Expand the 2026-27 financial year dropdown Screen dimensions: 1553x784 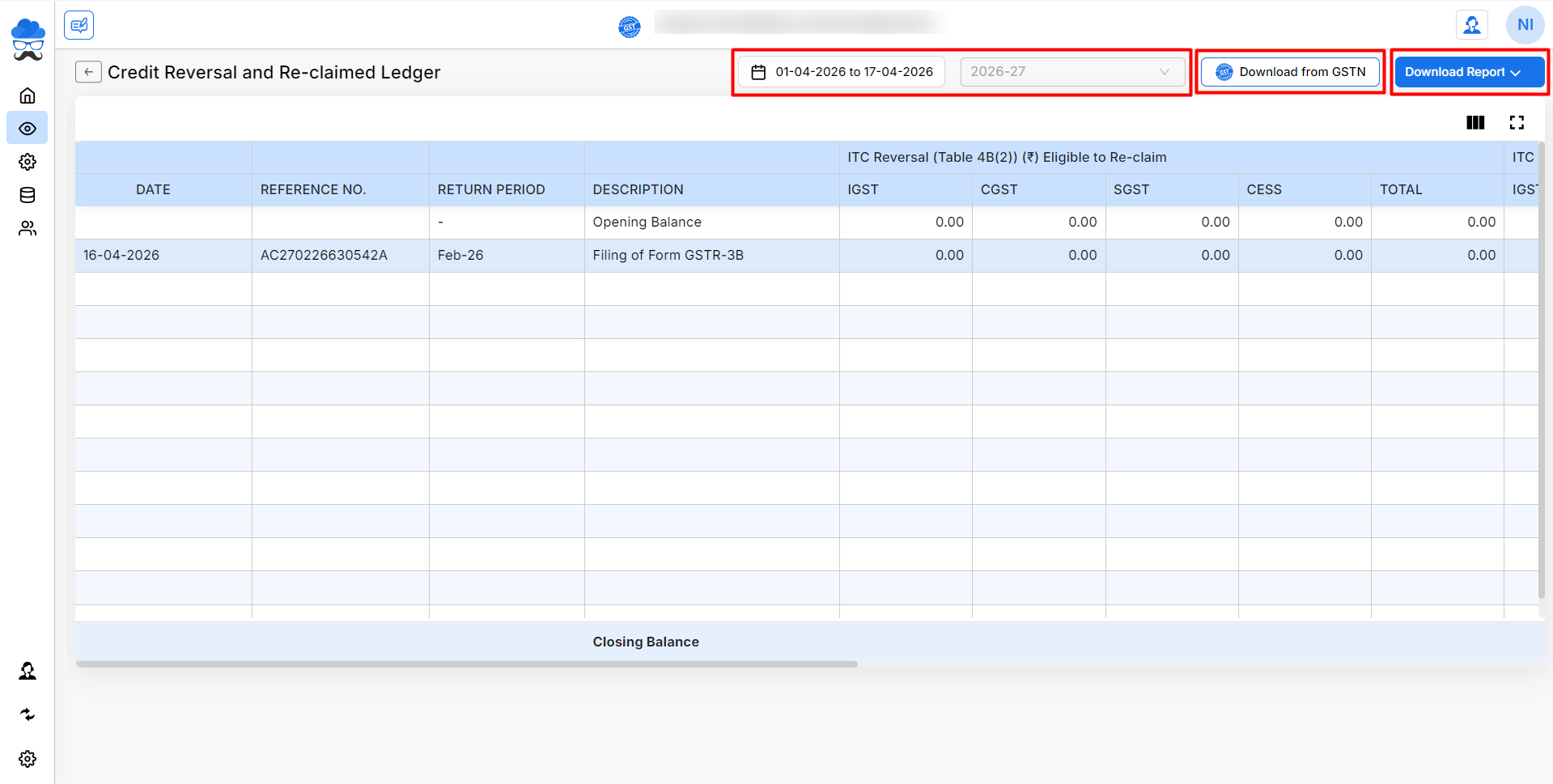coord(1071,72)
